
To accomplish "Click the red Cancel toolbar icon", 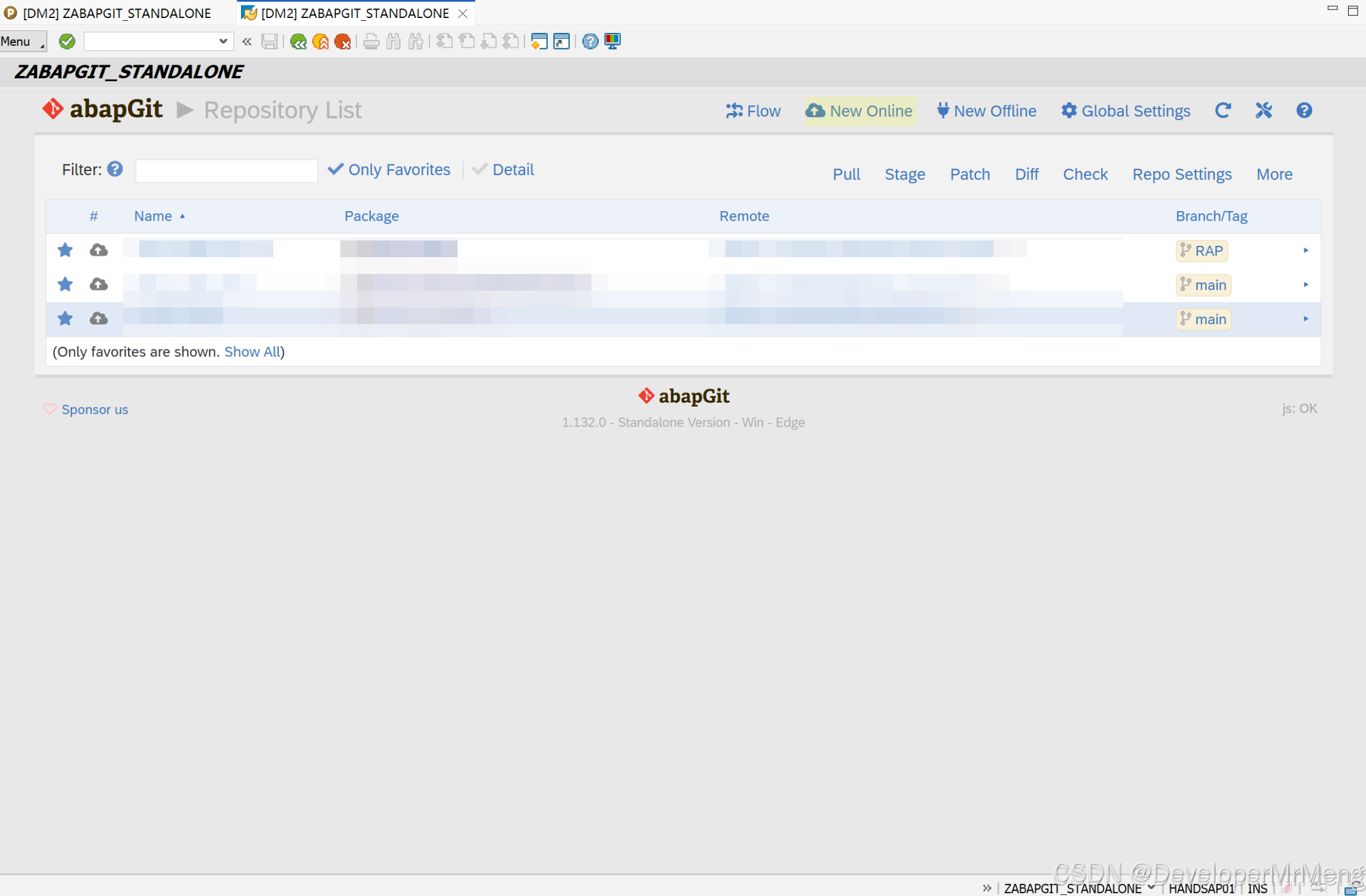I will [x=343, y=41].
